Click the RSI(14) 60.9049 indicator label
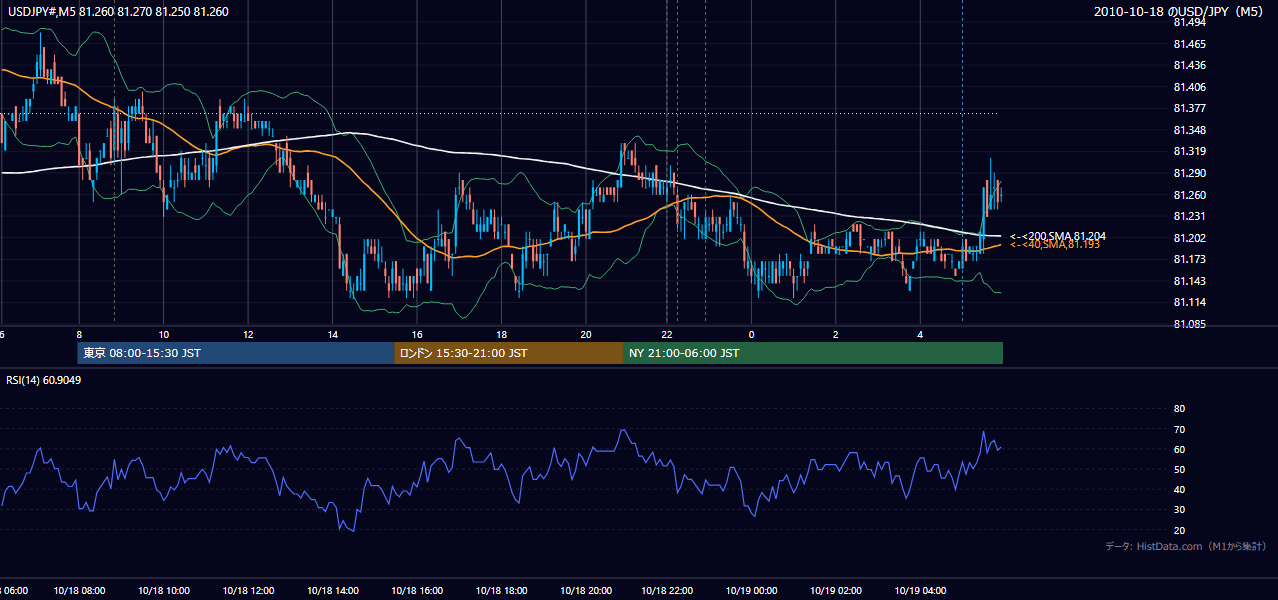This screenshot has height=600, width=1278. [44, 380]
